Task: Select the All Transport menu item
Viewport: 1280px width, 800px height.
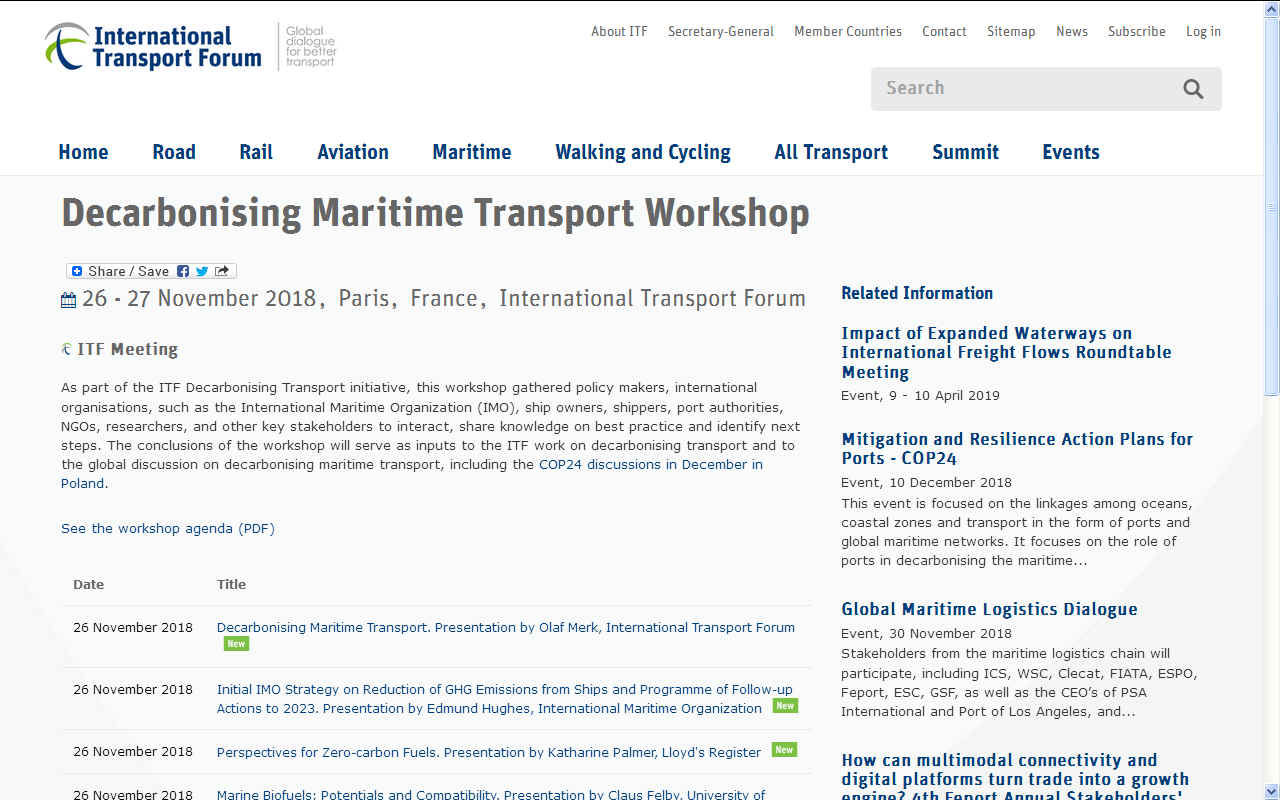Action: pyautogui.click(x=831, y=152)
